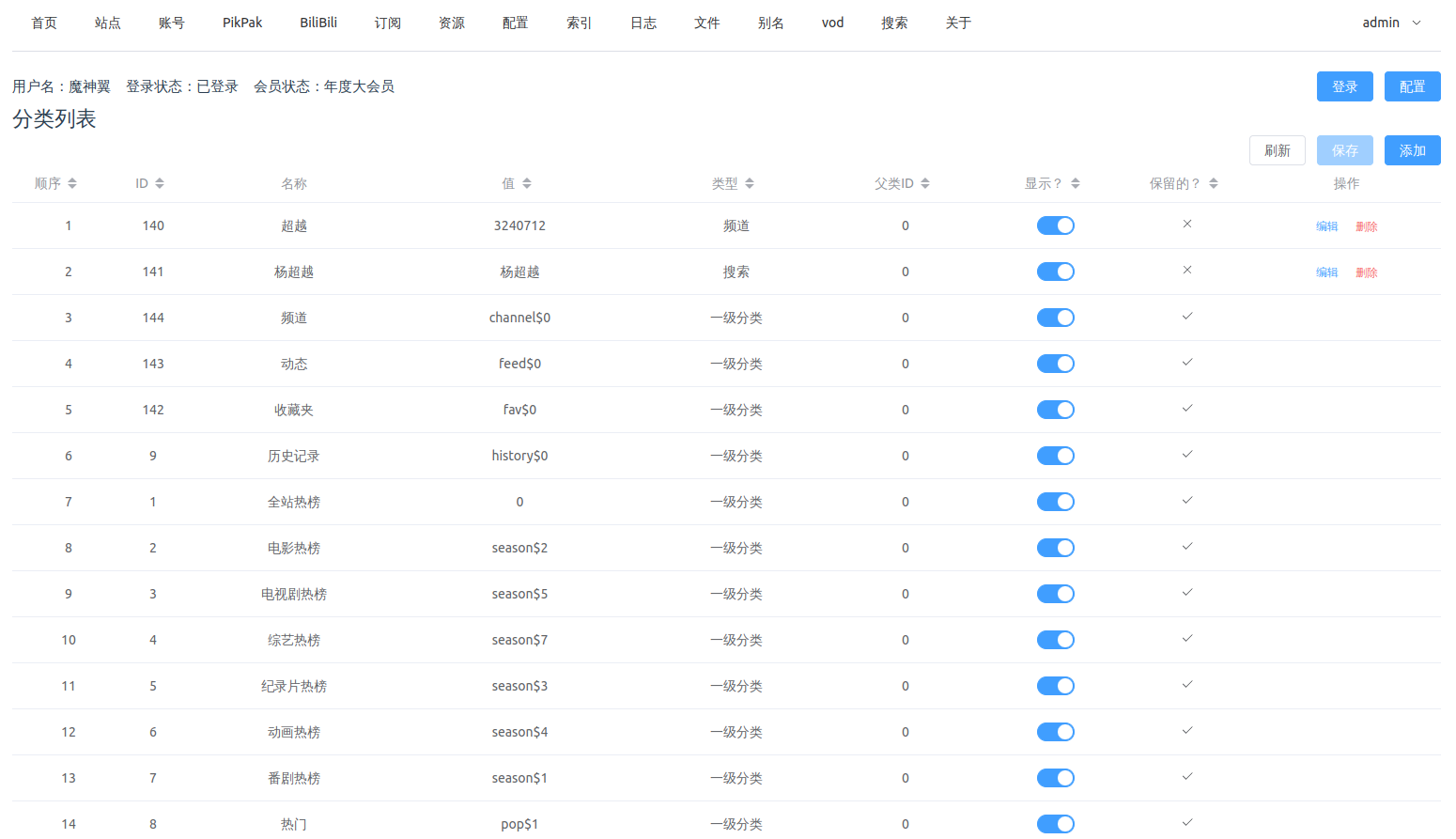Open the 资源 menu item

click(x=452, y=23)
